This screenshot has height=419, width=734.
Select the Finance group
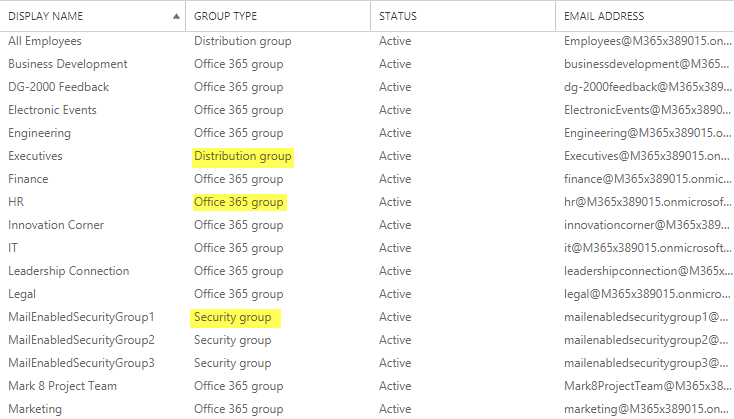367,179
